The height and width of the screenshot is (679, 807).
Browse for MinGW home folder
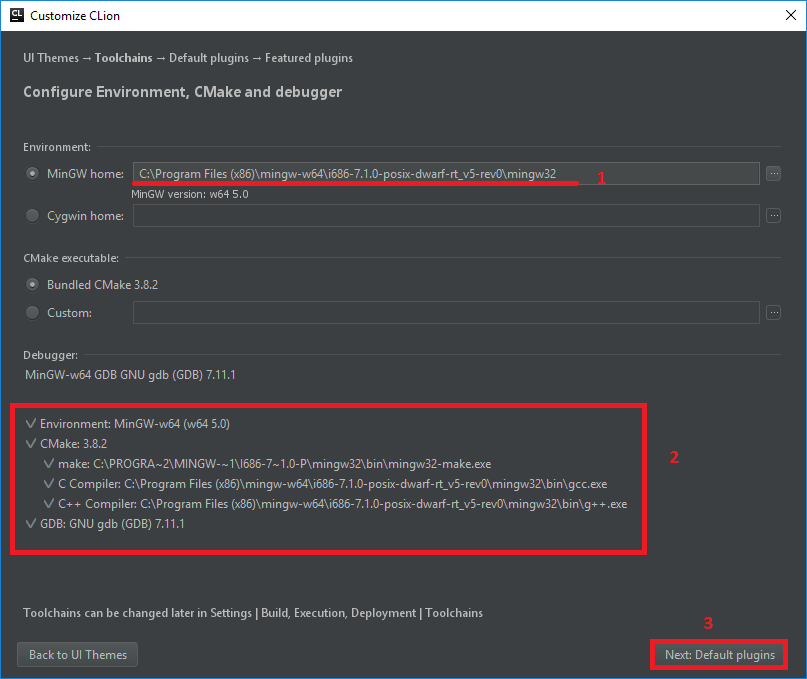[x=773, y=173]
